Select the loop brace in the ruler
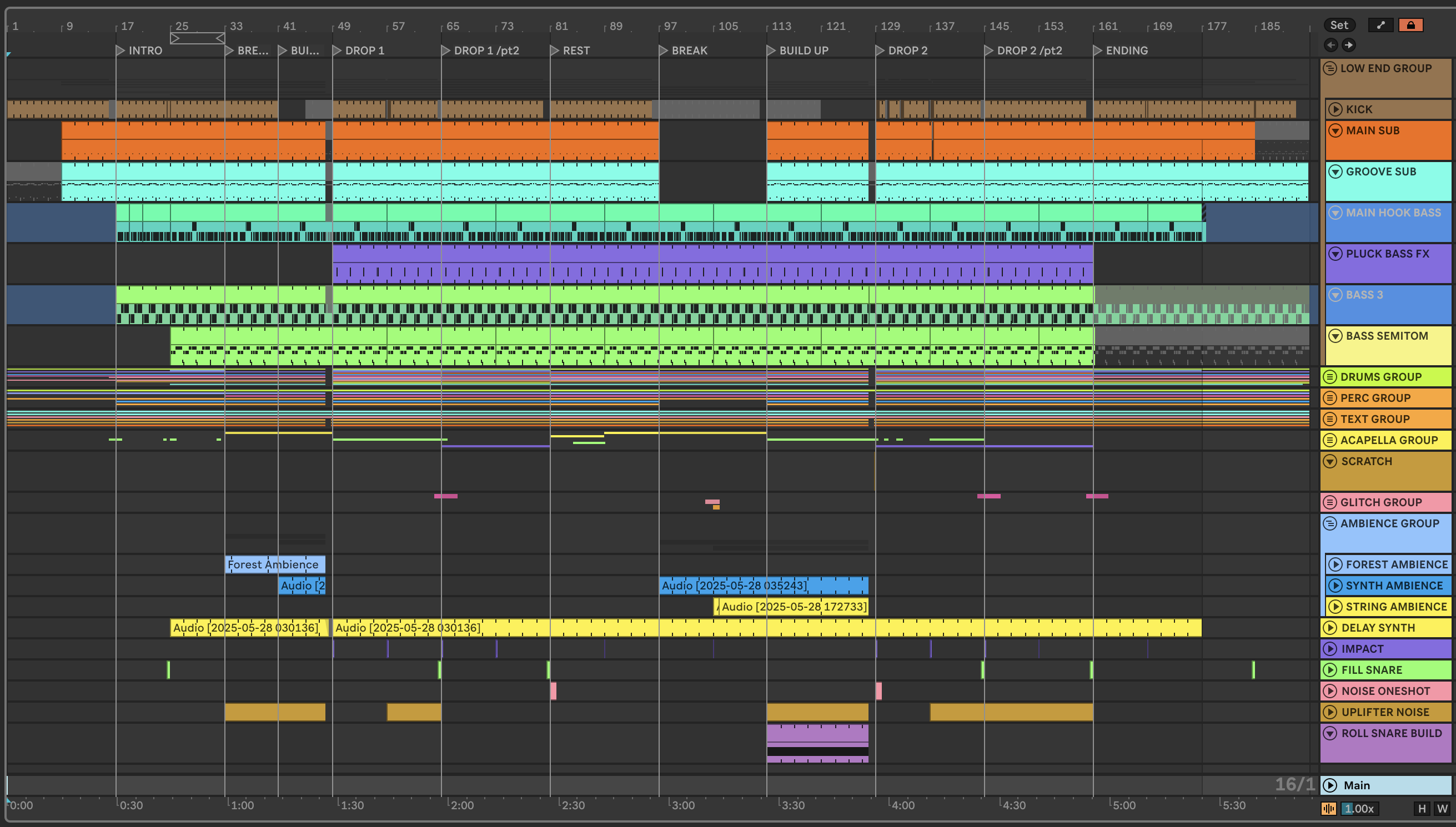 [x=197, y=38]
